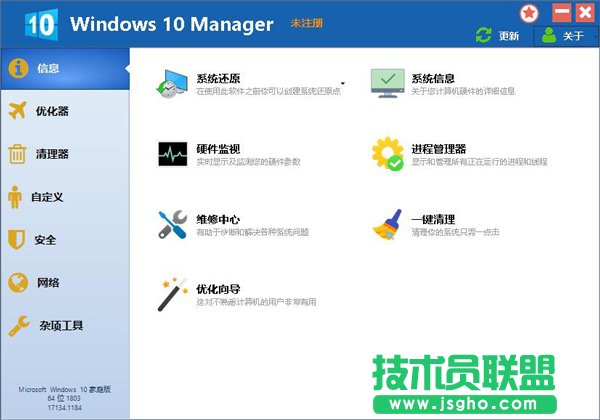This screenshot has height=420, width=600.
Task: Launch the 进程管理器 gear icon
Action: [x=388, y=154]
